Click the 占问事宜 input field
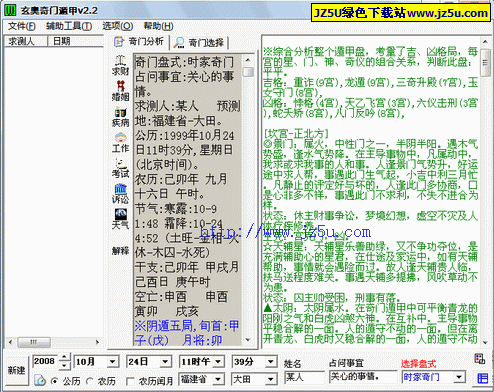The image size is (494, 392). coord(363,377)
